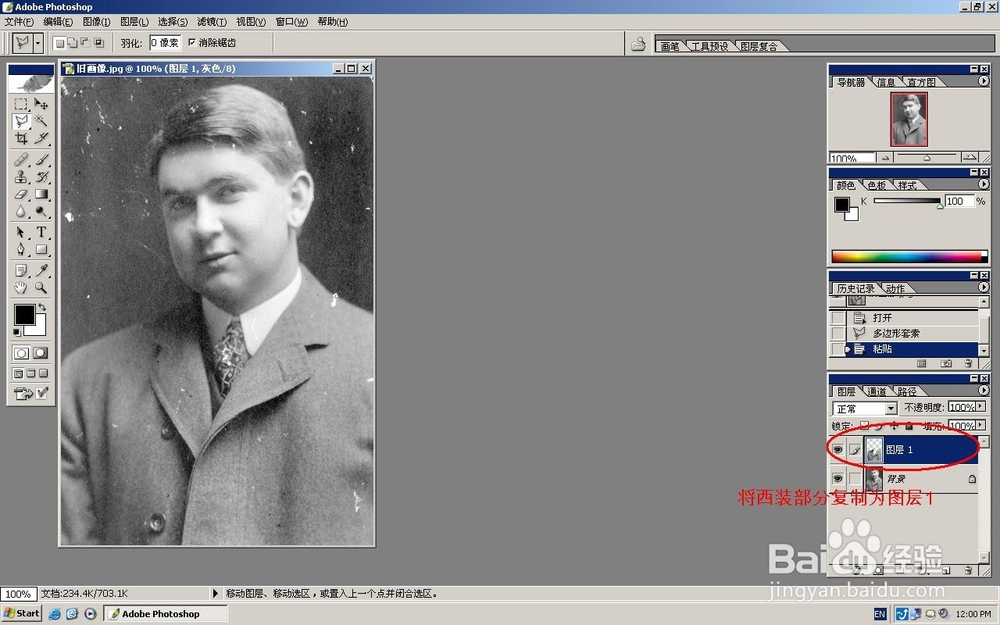
Task: Select the Notes tool
Action: [21, 270]
